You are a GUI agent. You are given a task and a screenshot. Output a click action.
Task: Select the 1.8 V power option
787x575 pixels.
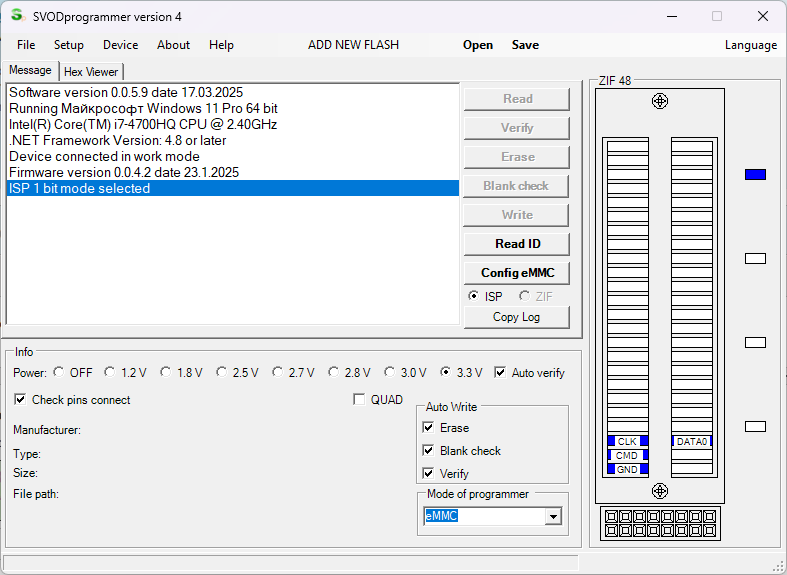tap(166, 372)
